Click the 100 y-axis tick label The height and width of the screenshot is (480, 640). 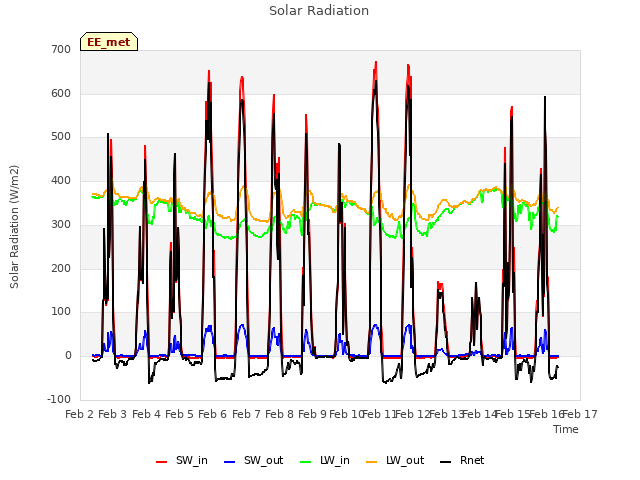tap(61, 312)
